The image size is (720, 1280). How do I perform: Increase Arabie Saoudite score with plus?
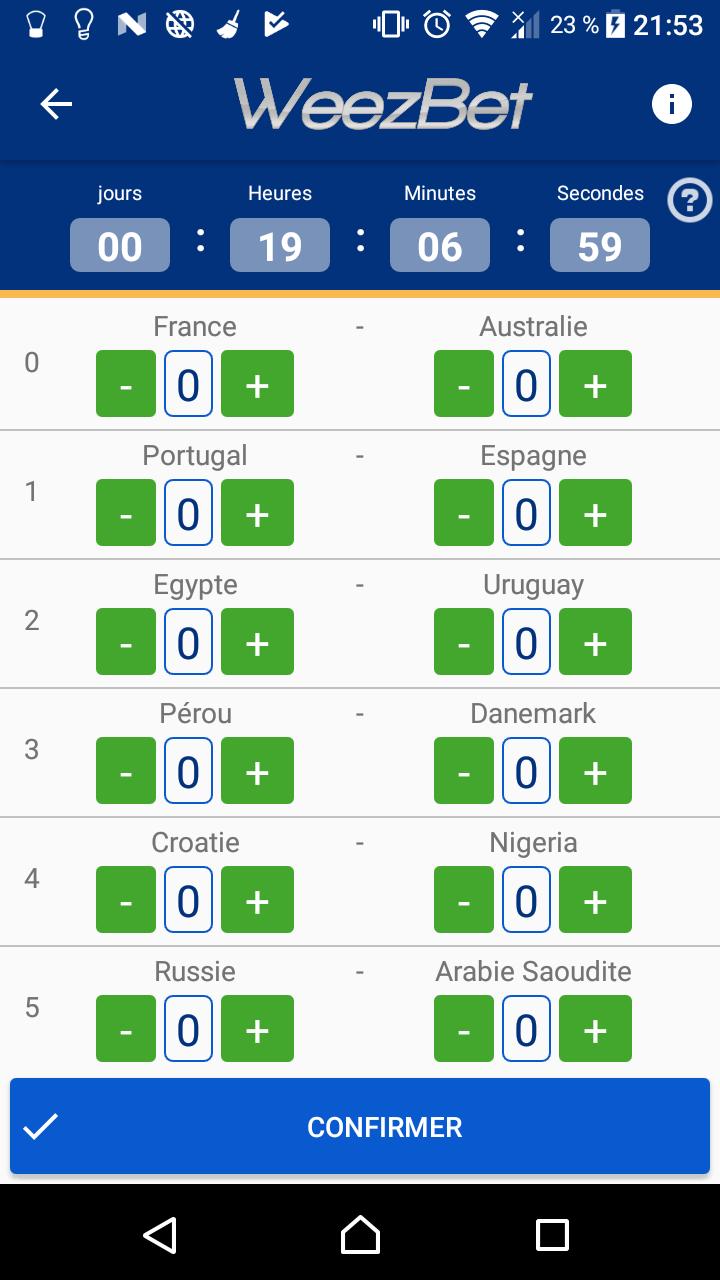[595, 1029]
